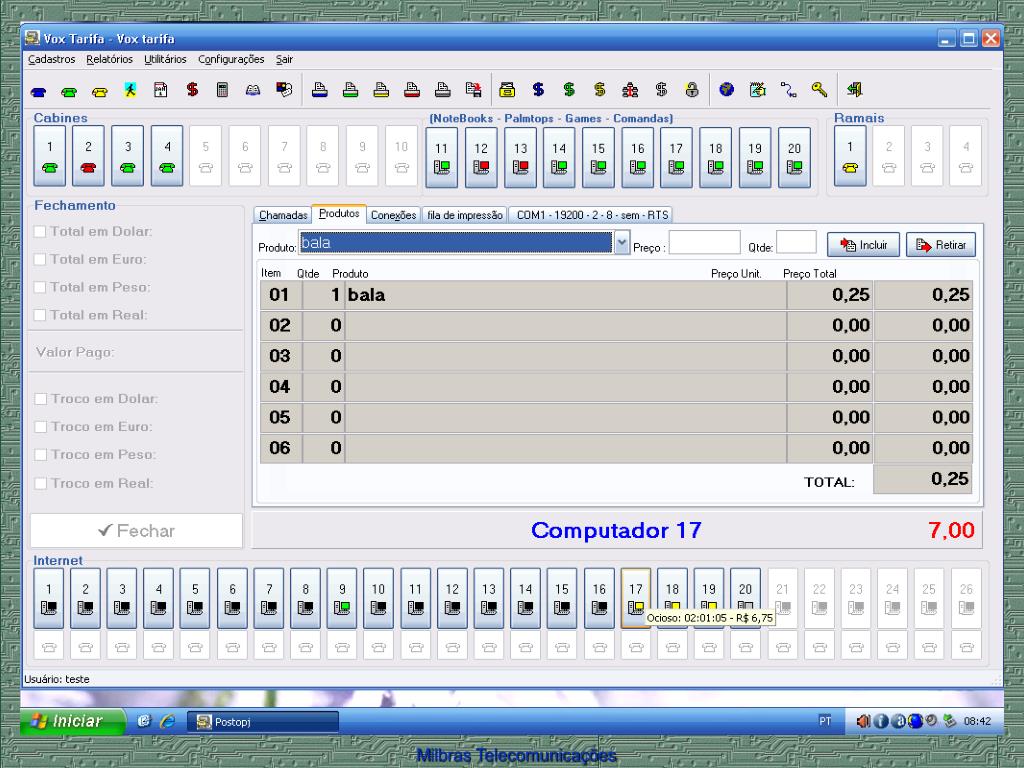The height and width of the screenshot is (768, 1024).
Task: Check Total em Peso checkbox
Action: [x=40, y=287]
